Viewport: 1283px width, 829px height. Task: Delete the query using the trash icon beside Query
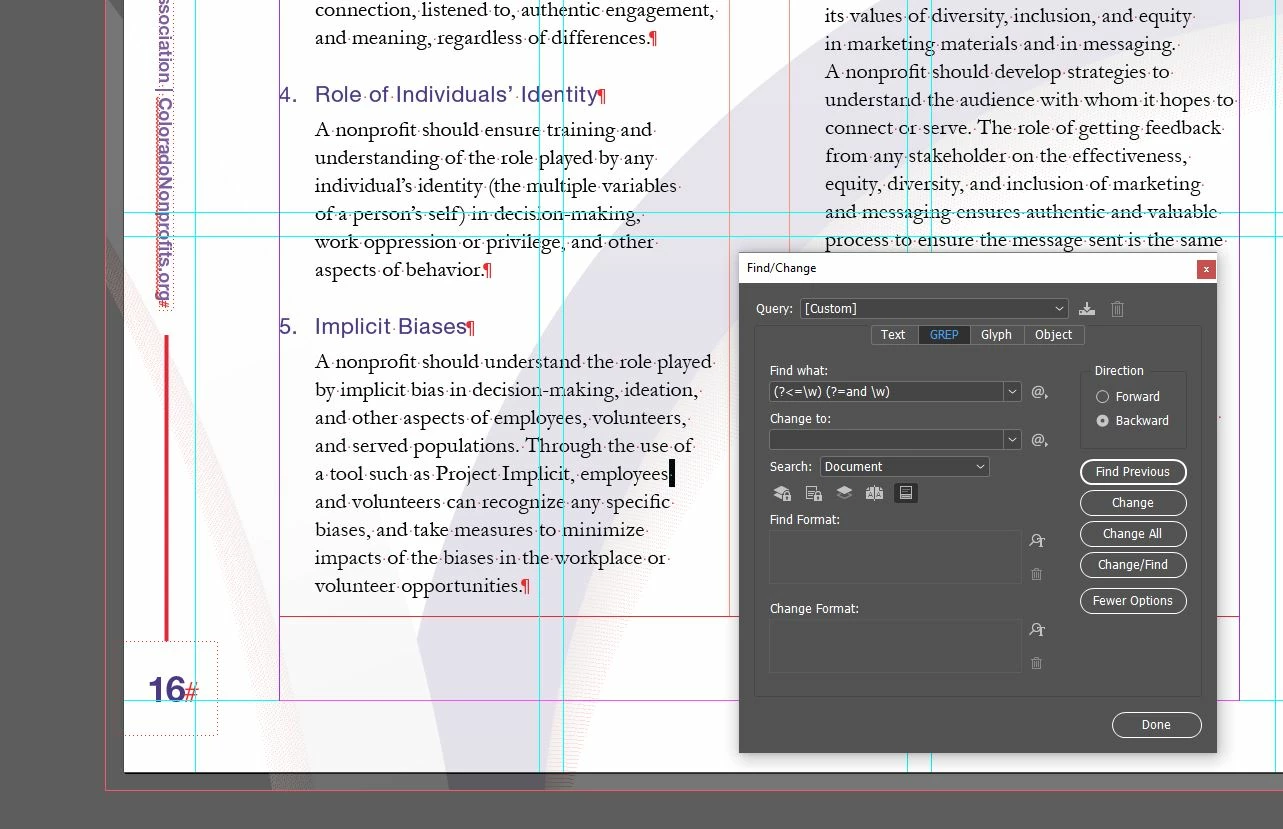[x=1118, y=309]
